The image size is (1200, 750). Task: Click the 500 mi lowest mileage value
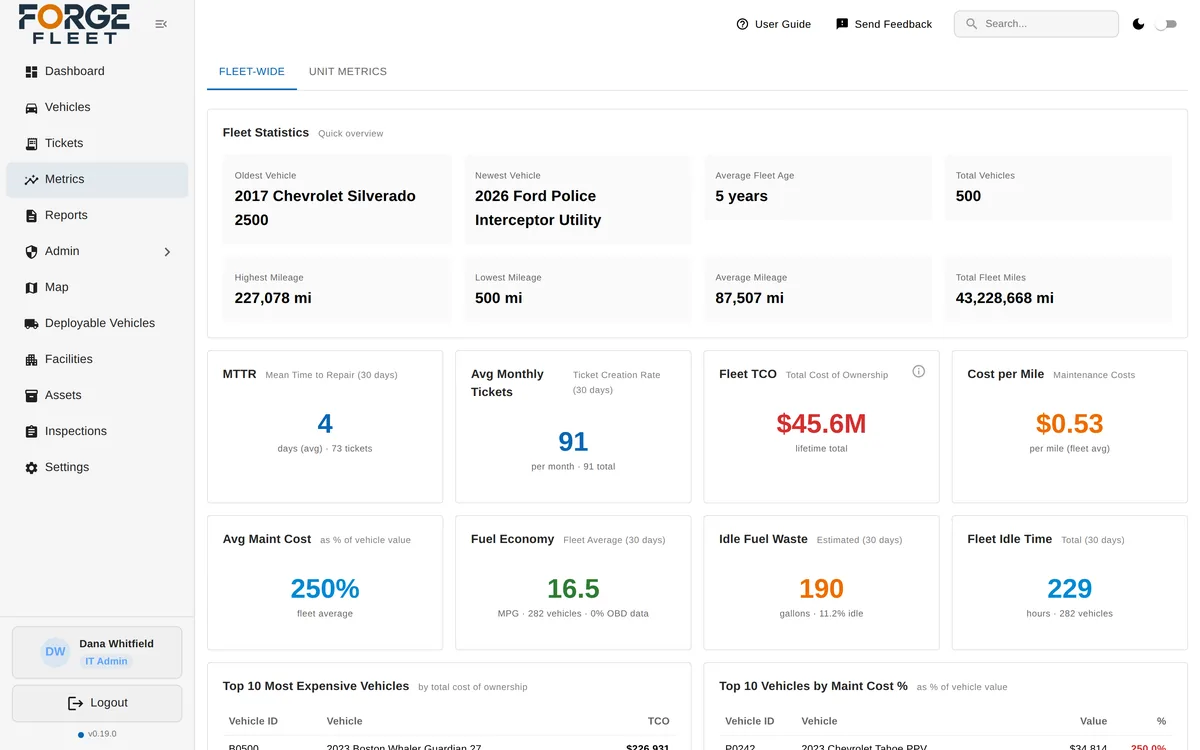(498, 298)
